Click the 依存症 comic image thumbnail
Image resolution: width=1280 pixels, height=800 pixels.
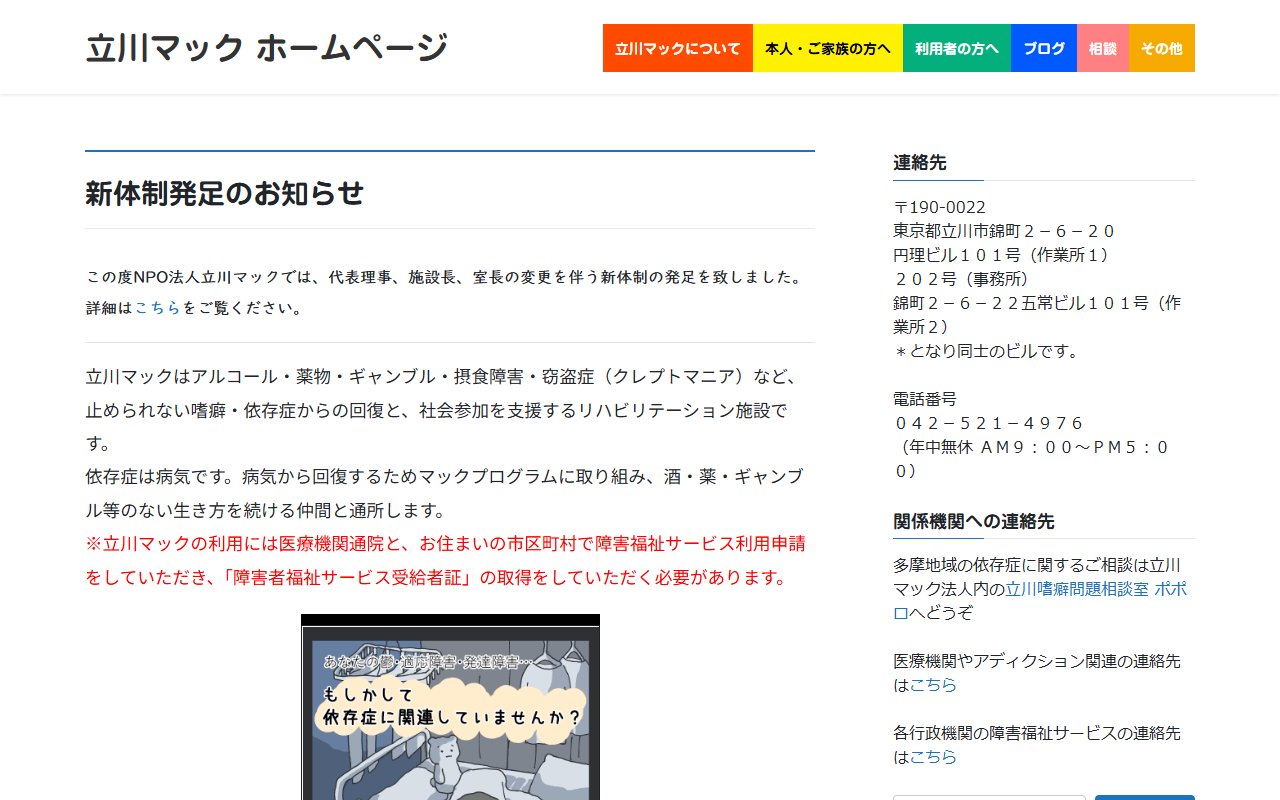[450, 707]
